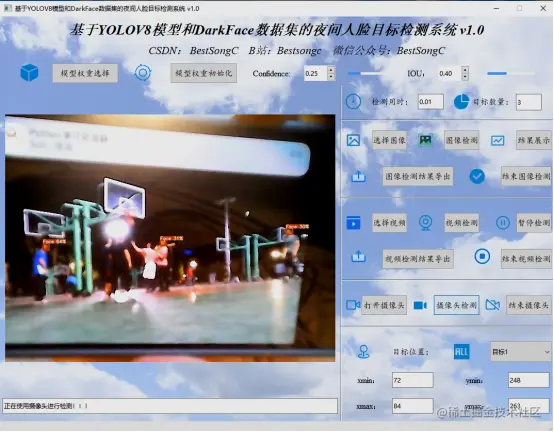Click the IOU value field 0.40
Image resolution: width=554 pixels, height=432 pixels.
[x=450, y=73]
